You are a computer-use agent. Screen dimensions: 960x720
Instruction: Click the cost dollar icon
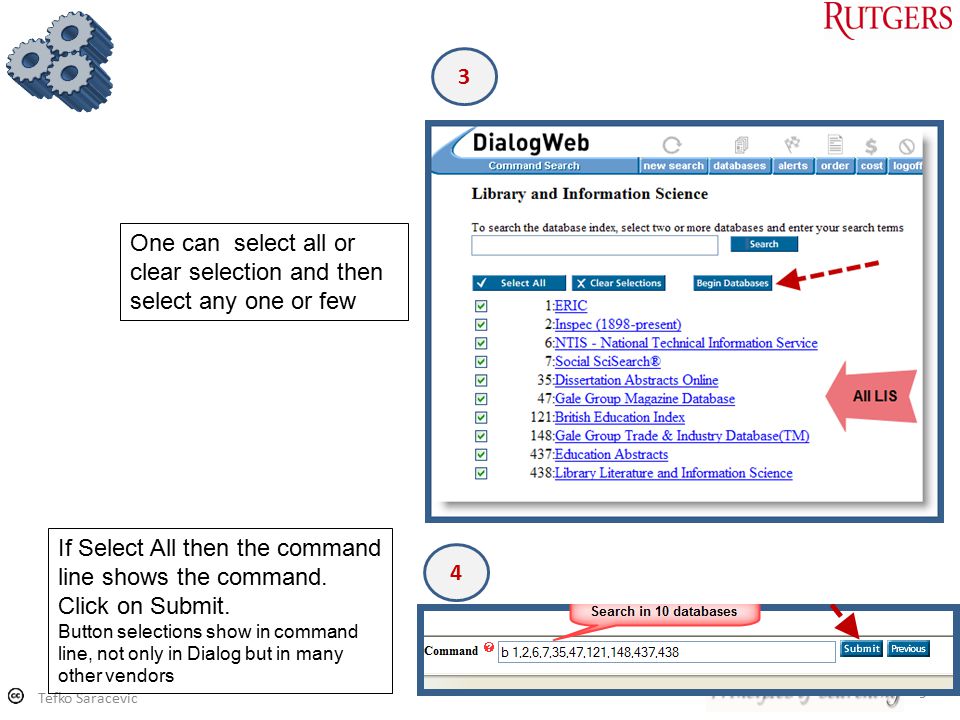[871, 146]
